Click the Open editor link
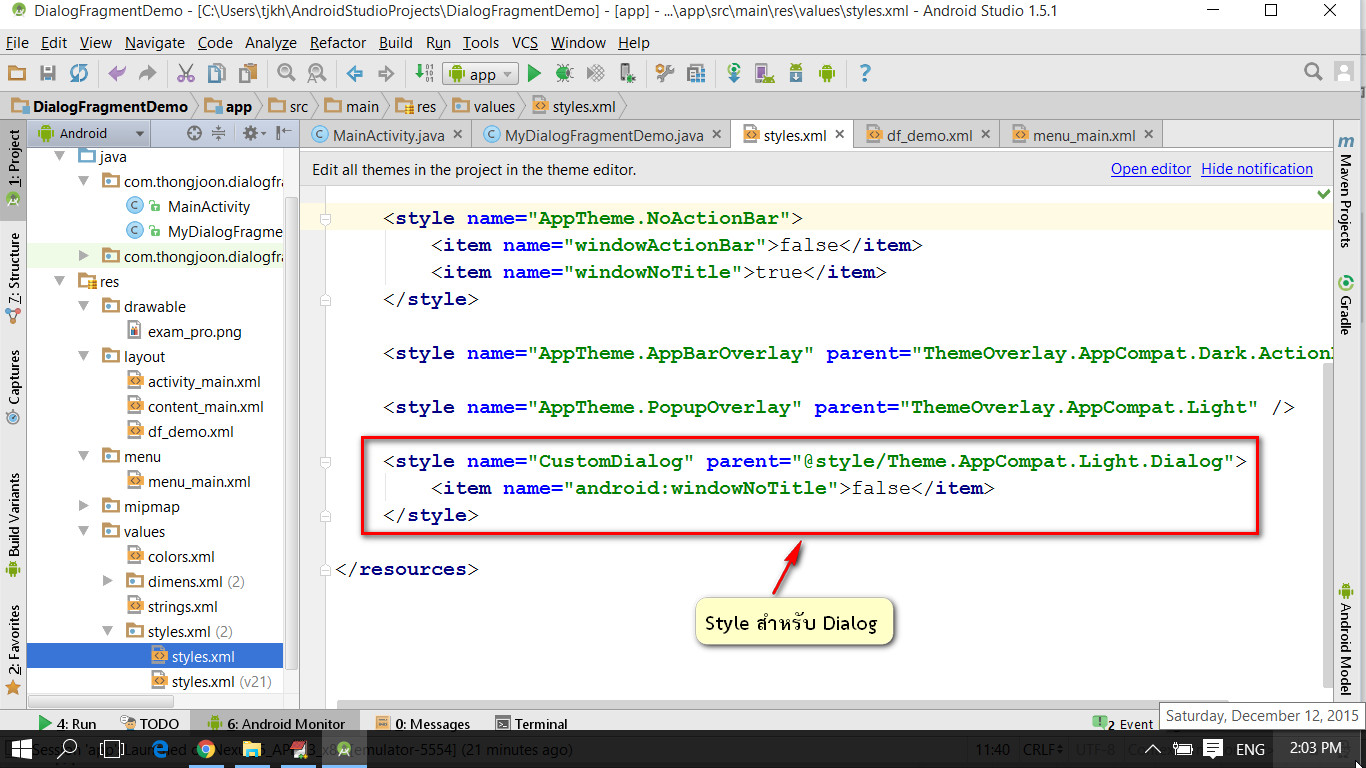 [x=1150, y=168]
